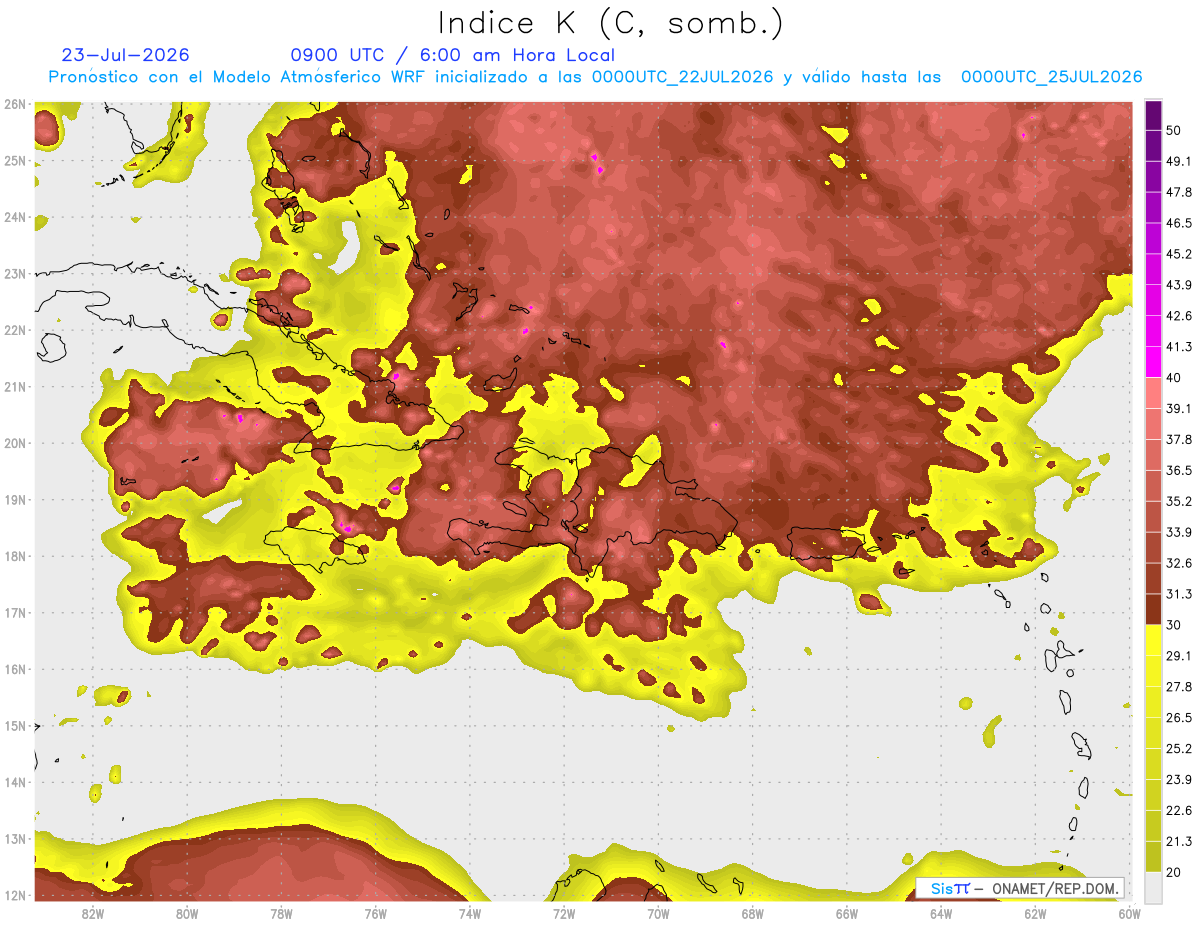1200x927 pixels.
Task: Select the salmon legend band between 39.1 and 40
Action: 1153,393
